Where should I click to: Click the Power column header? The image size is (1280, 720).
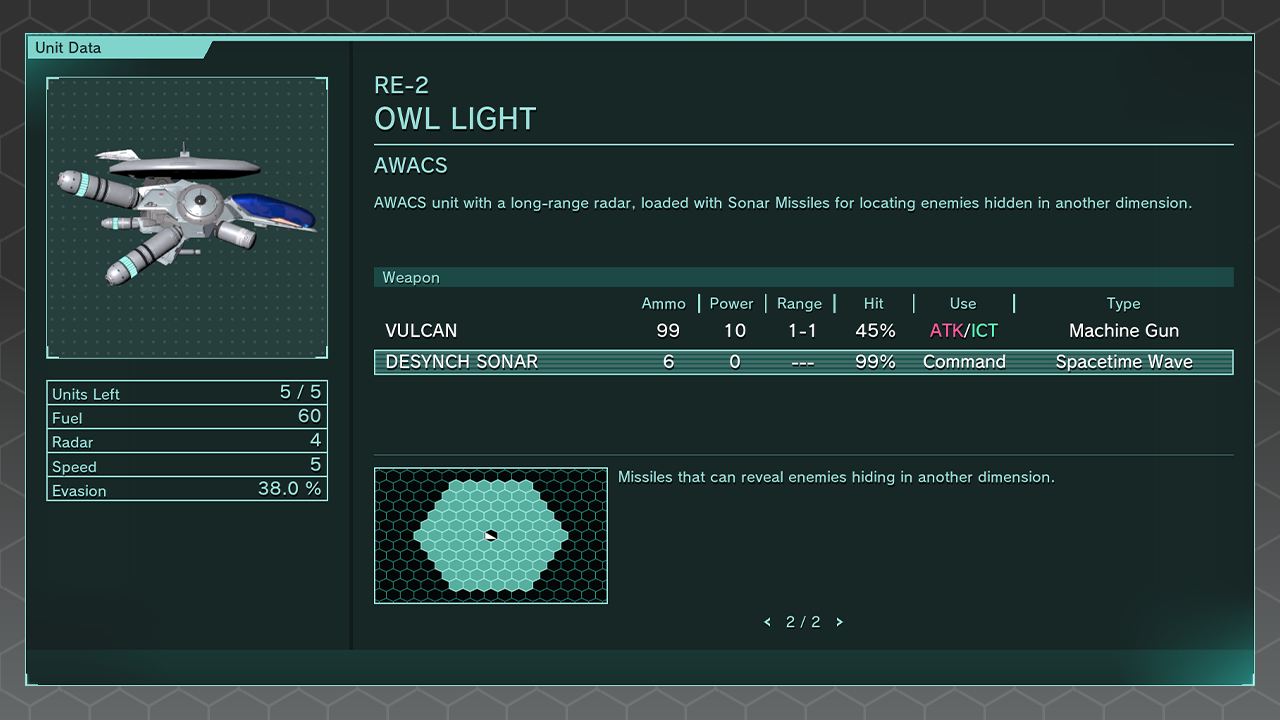(x=731, y=304)
